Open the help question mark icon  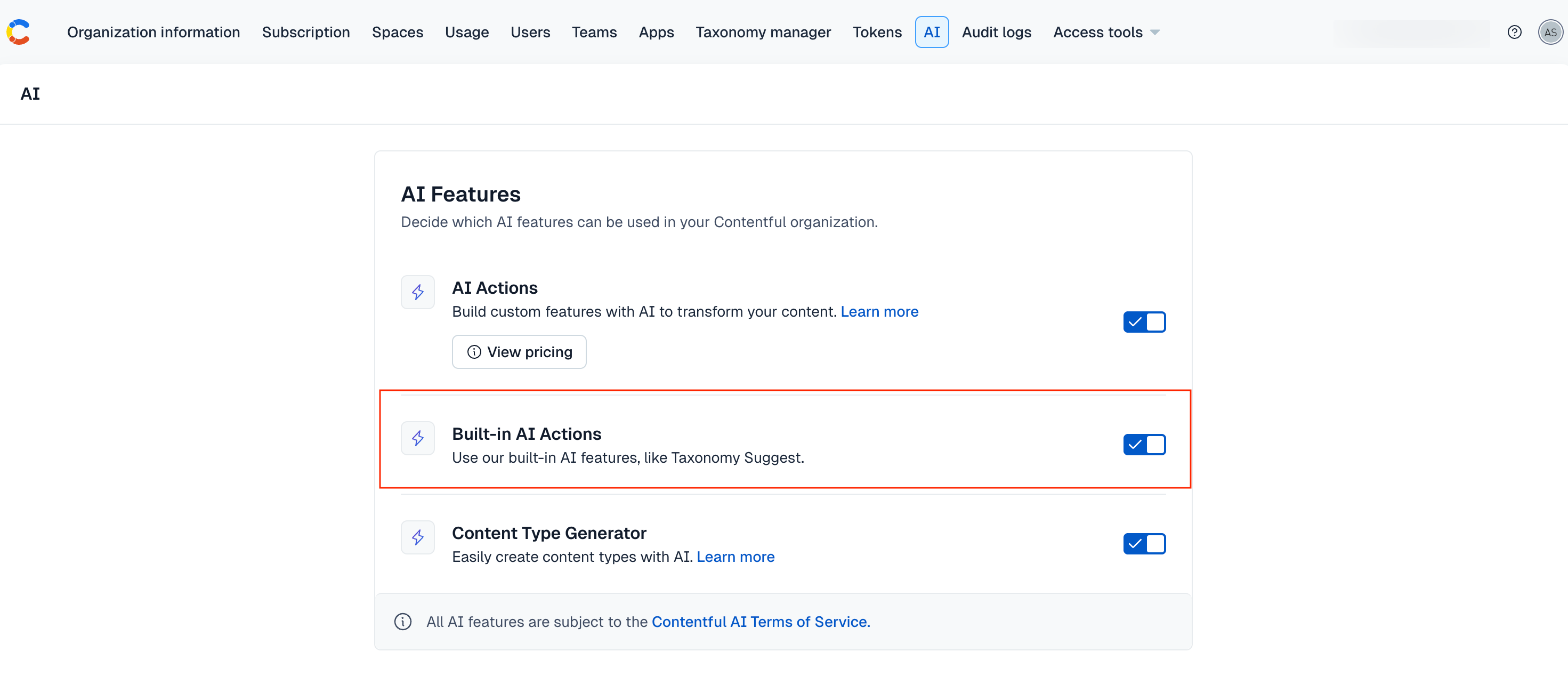click(1514, 33)
